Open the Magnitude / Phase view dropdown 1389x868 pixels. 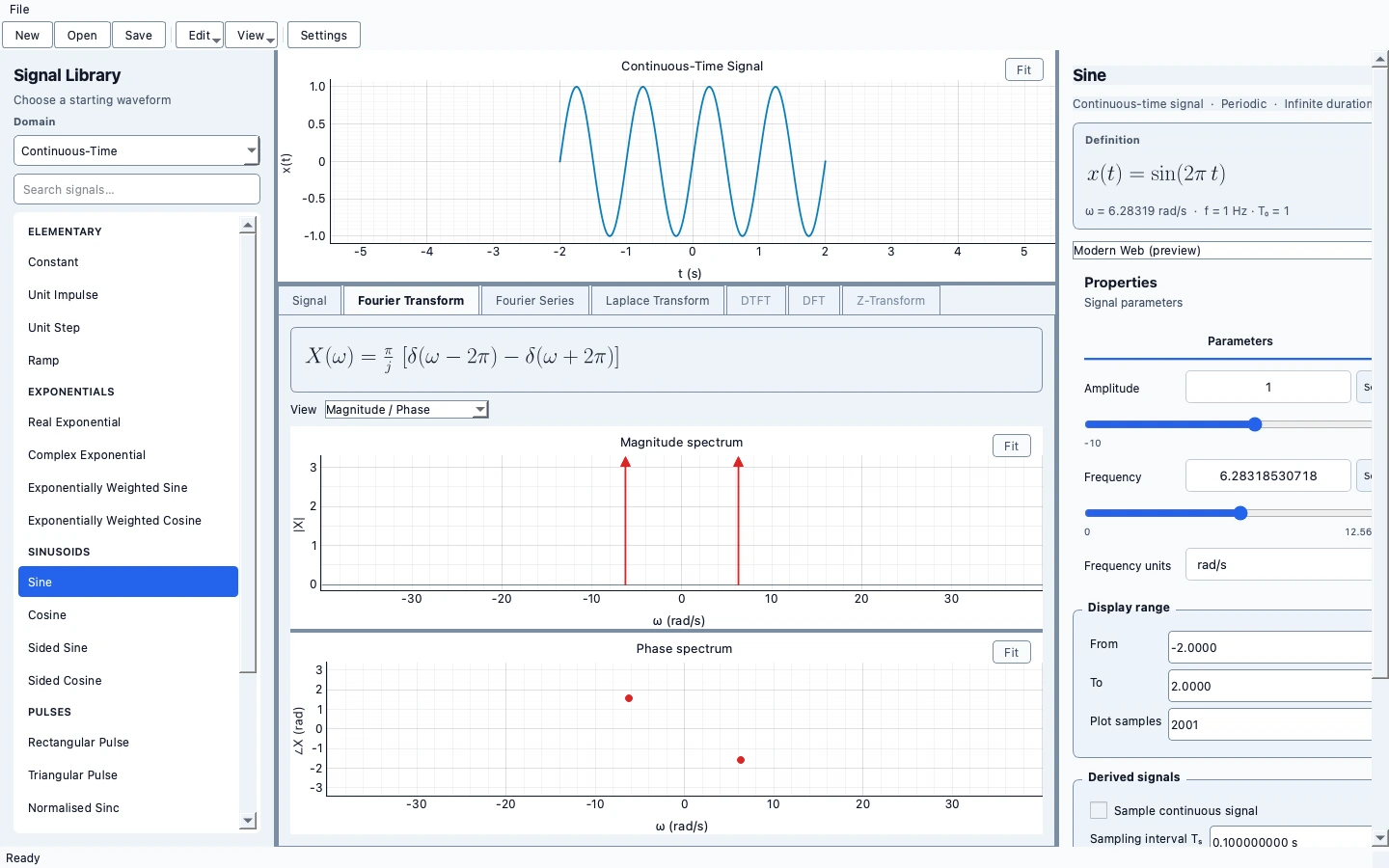[x=407, y=410]
